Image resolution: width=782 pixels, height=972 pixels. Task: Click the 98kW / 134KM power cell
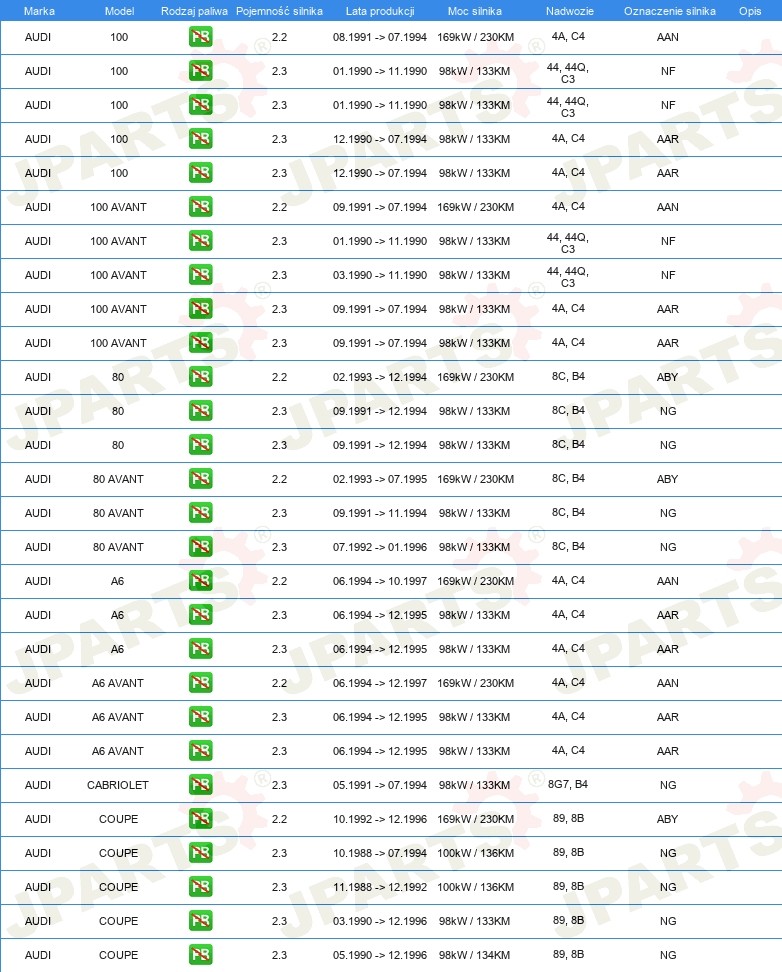click(474, 955)
